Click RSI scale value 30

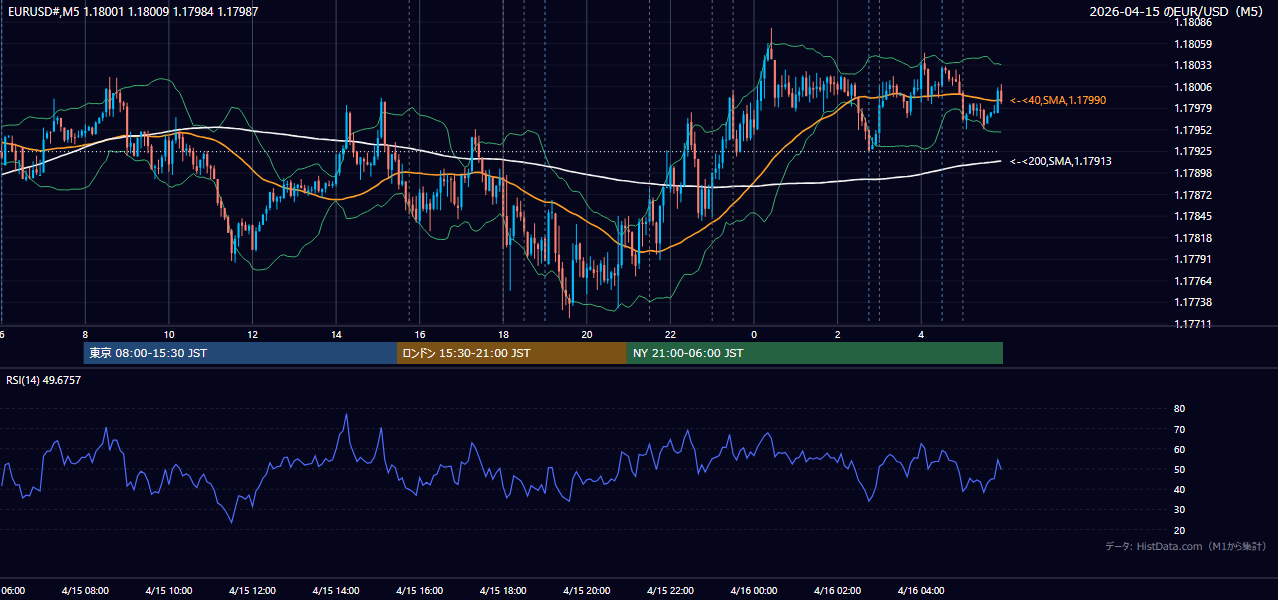(x=1179, y=510)
